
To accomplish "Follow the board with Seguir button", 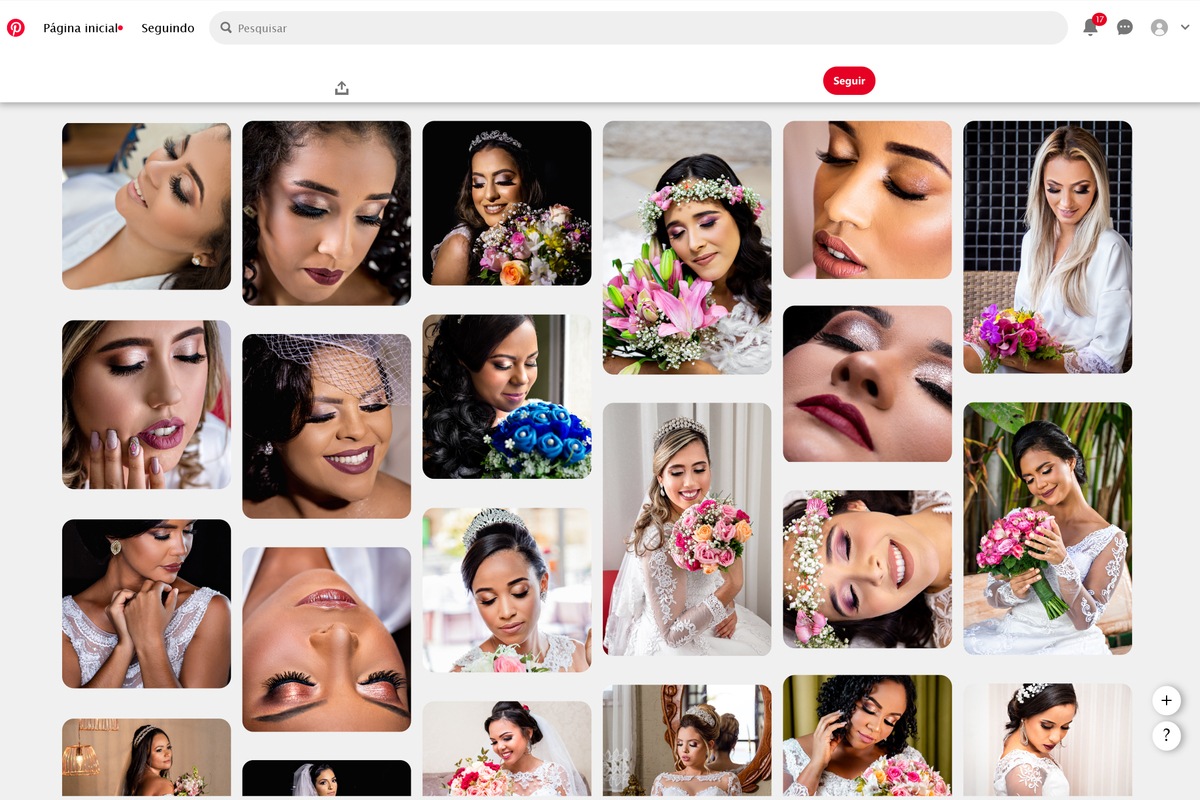I will [849, 81].
